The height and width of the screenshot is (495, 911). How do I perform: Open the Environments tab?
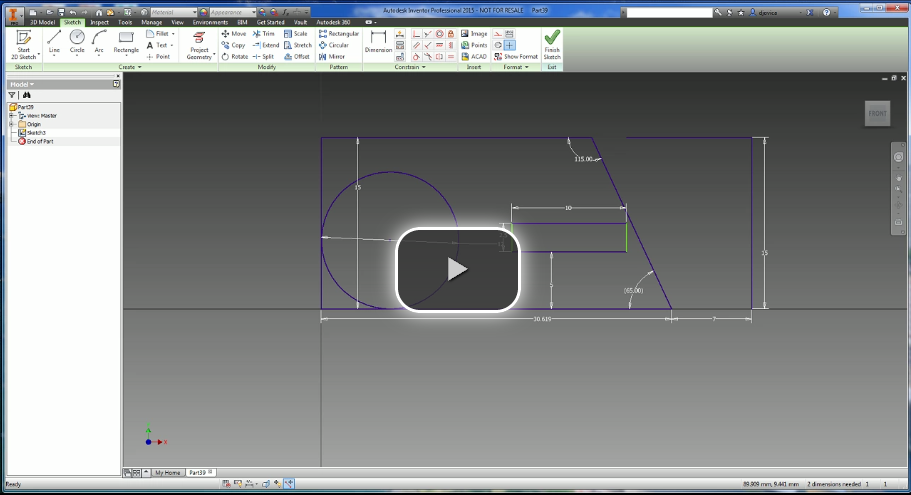(210, 22)
